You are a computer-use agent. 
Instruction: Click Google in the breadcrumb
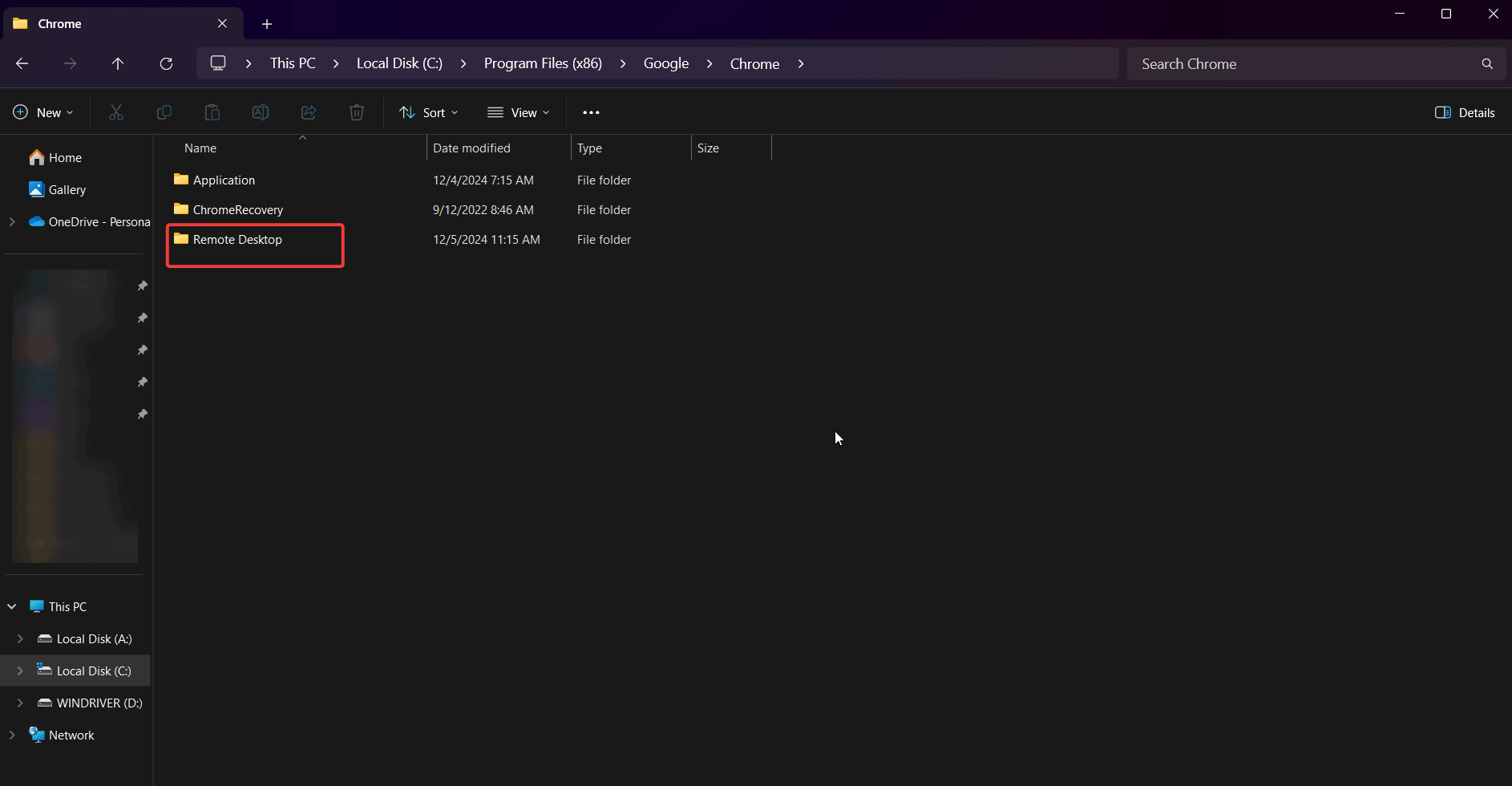point(666,63)
